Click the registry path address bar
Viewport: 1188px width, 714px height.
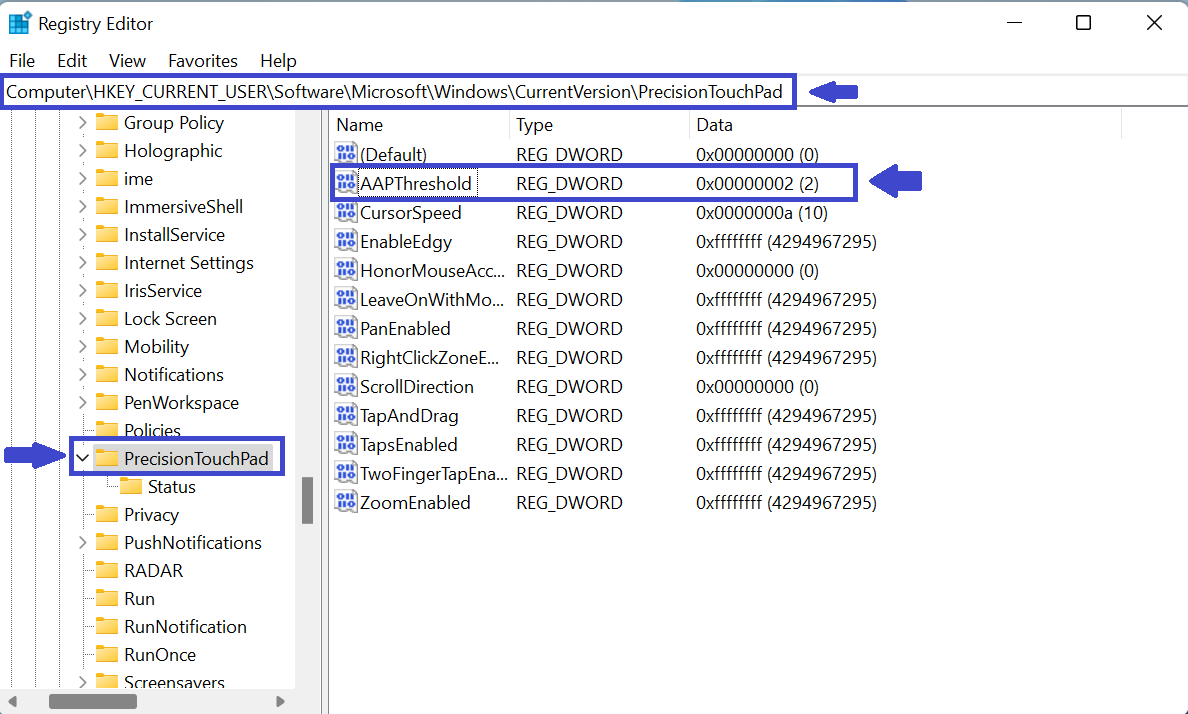click(400, 92)
